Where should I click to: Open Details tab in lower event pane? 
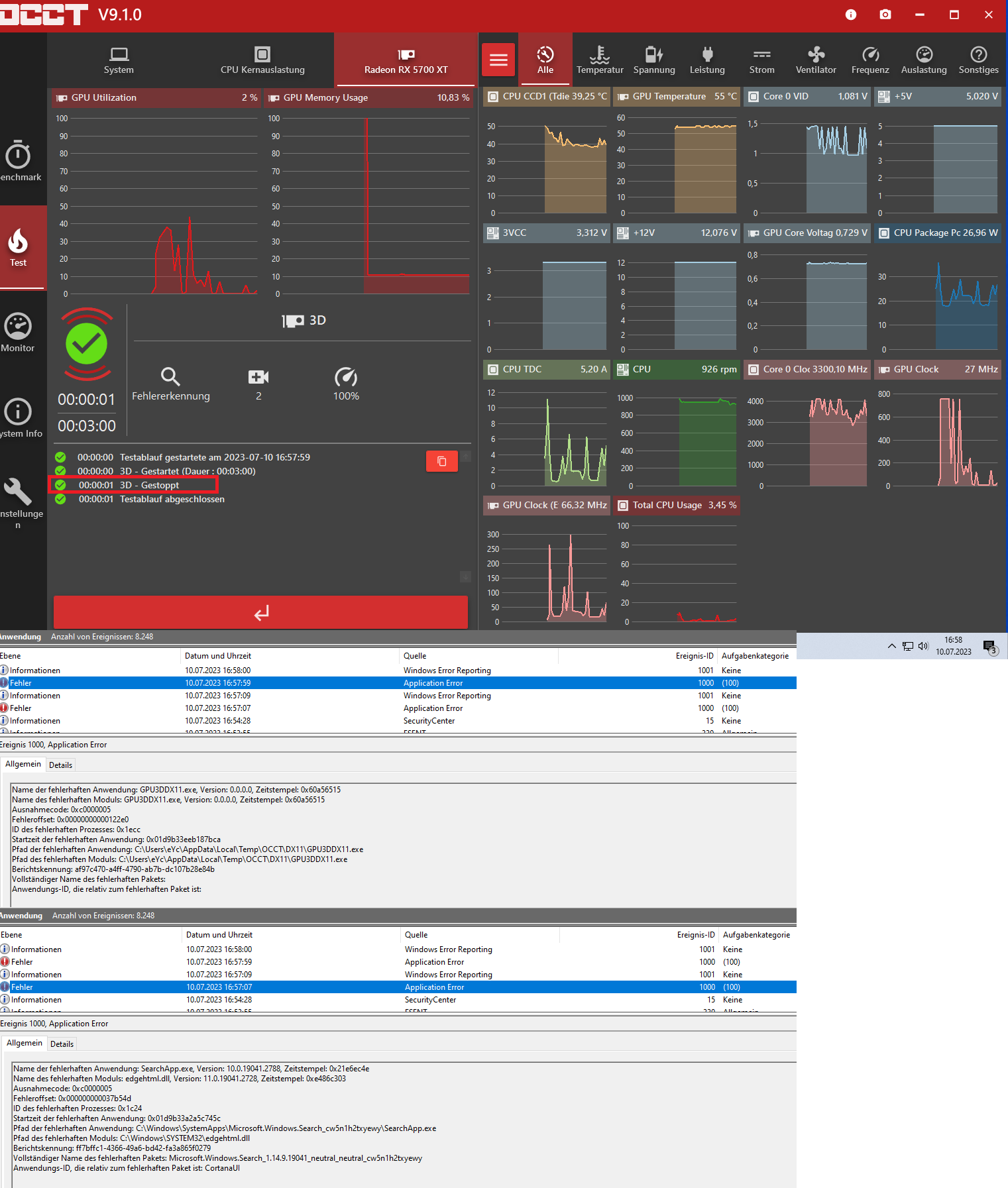tap(62, 1044)
